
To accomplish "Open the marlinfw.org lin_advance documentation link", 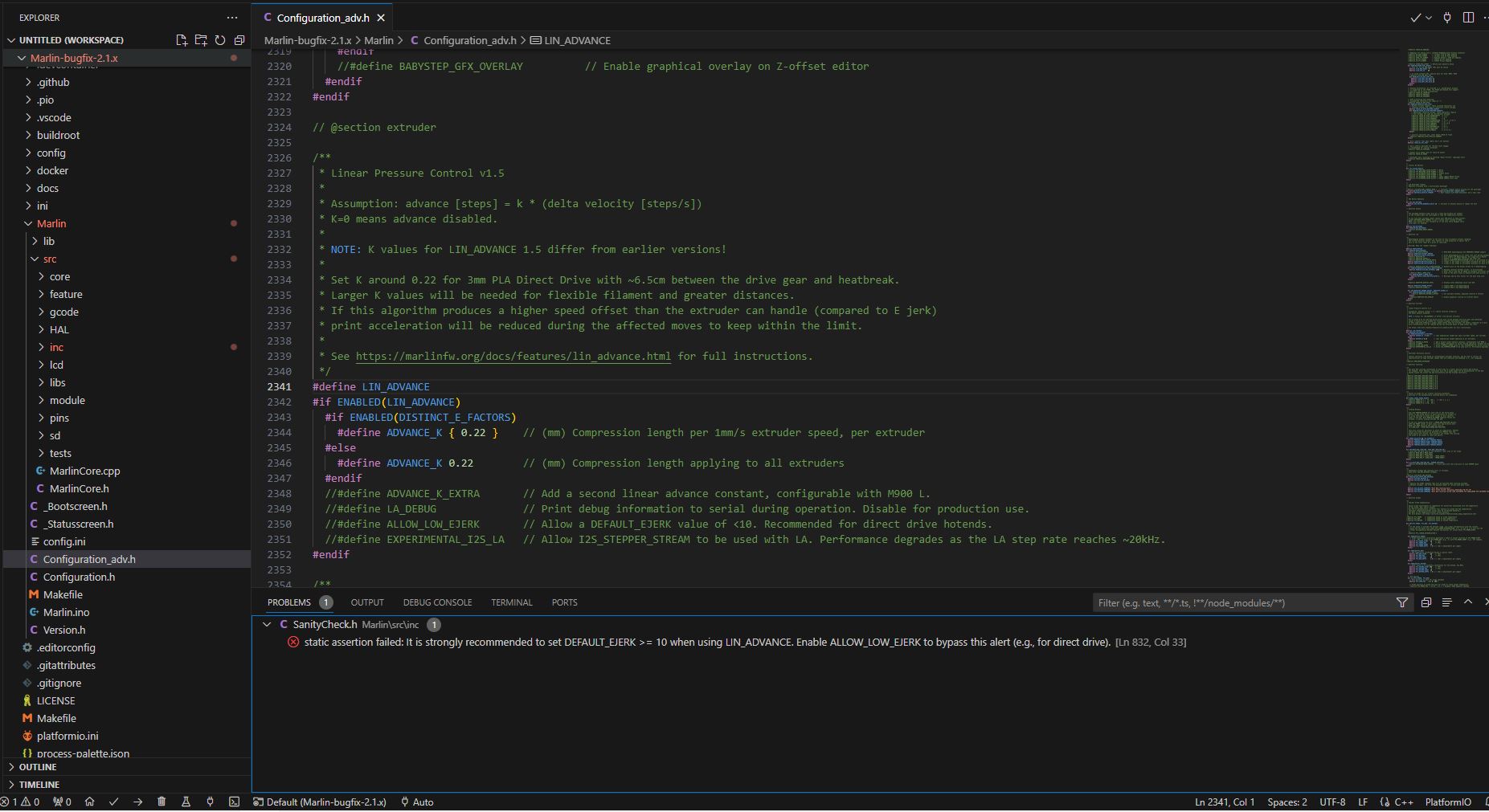I will 513,357.
